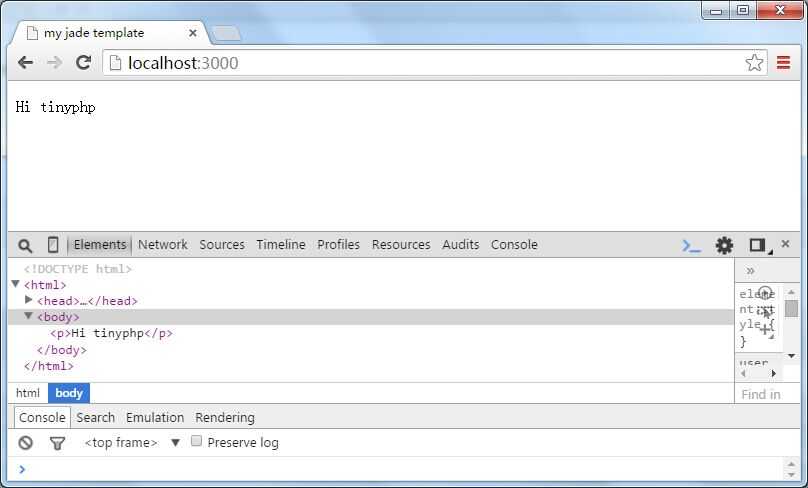
Task: Toggle device mode phone icon
Action: pyautogui.click(x=53, y=245)
